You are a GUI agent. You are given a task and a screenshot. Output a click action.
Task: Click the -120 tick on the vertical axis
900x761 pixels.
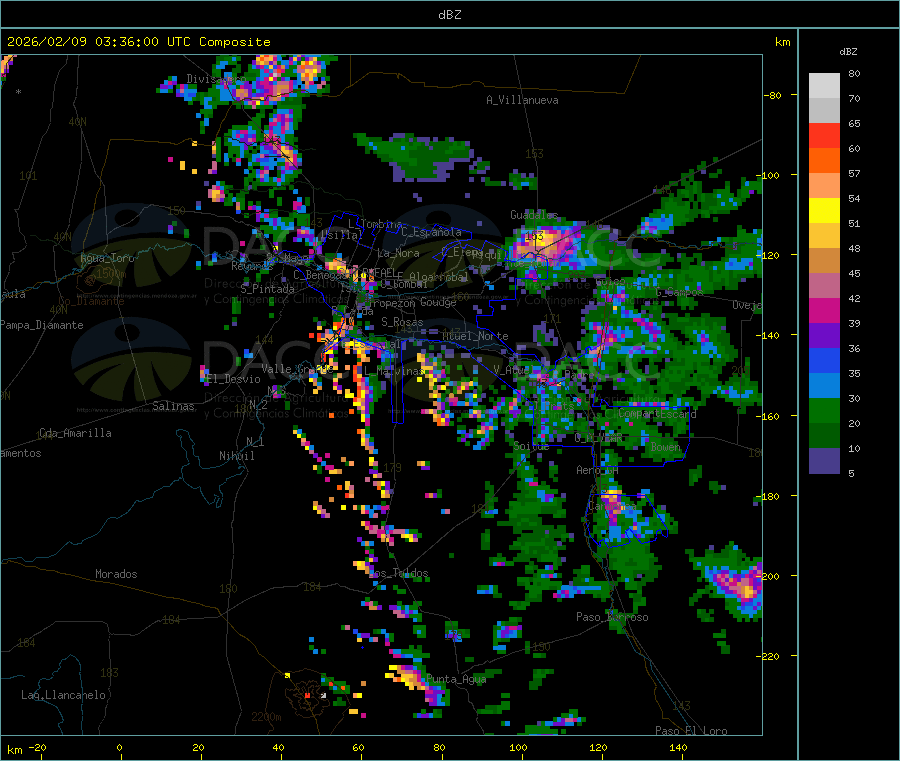(770, 255)
